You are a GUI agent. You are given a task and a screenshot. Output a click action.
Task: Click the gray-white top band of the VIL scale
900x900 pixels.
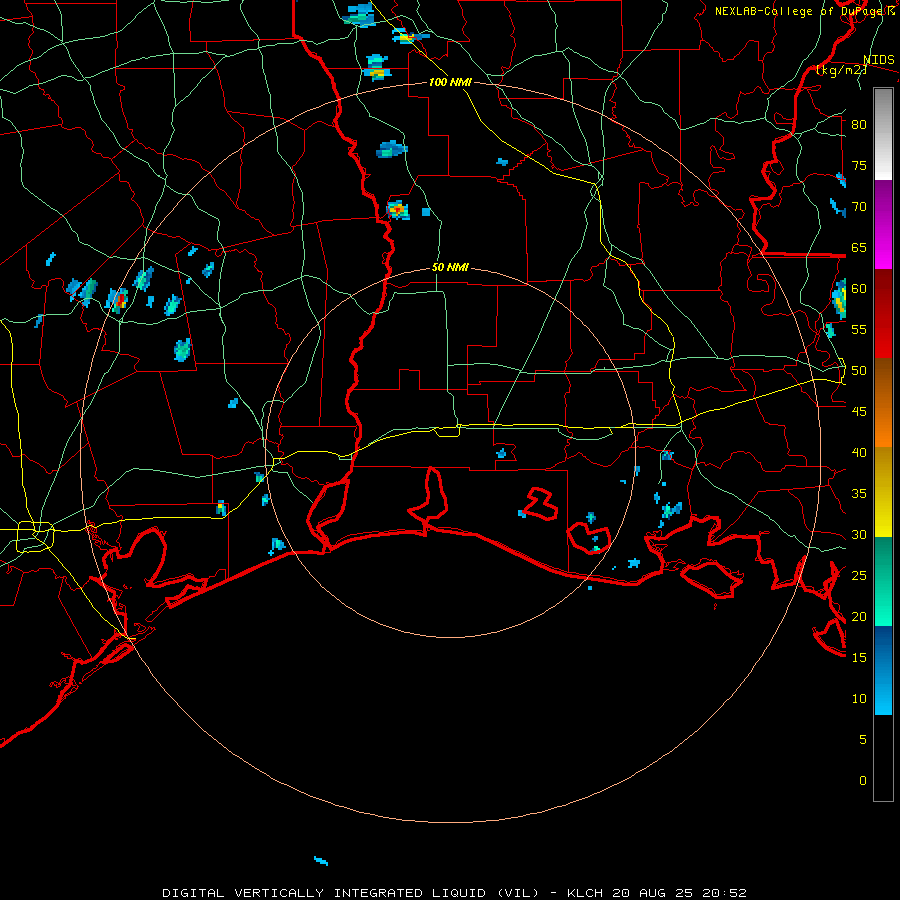tap(883, 134)
